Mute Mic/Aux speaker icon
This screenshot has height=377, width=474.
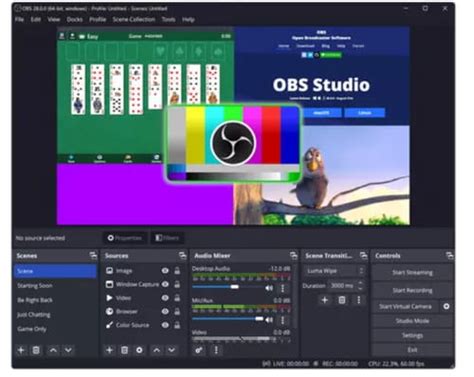pyautogui.click(x=269, y=320)
